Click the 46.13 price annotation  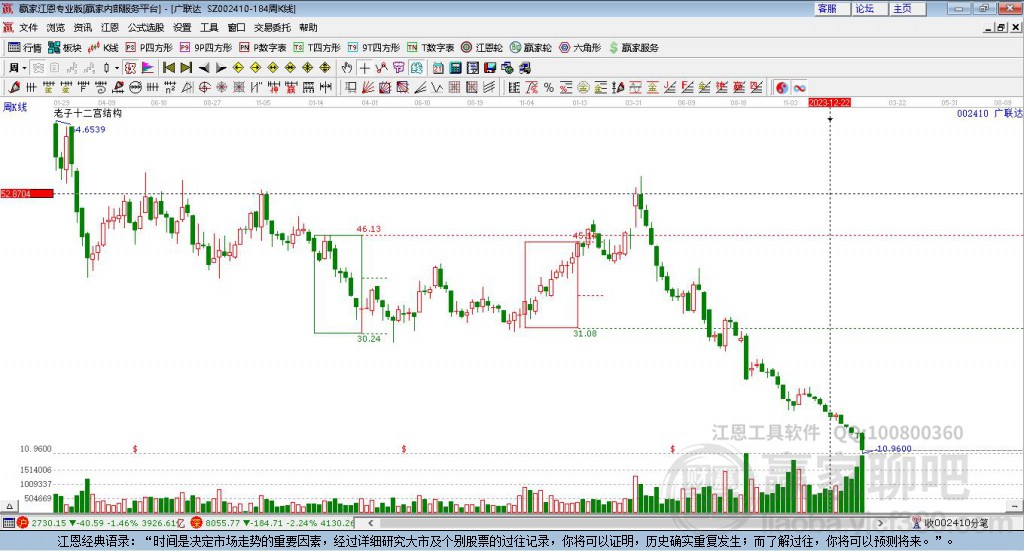click(x=368, y=228)
